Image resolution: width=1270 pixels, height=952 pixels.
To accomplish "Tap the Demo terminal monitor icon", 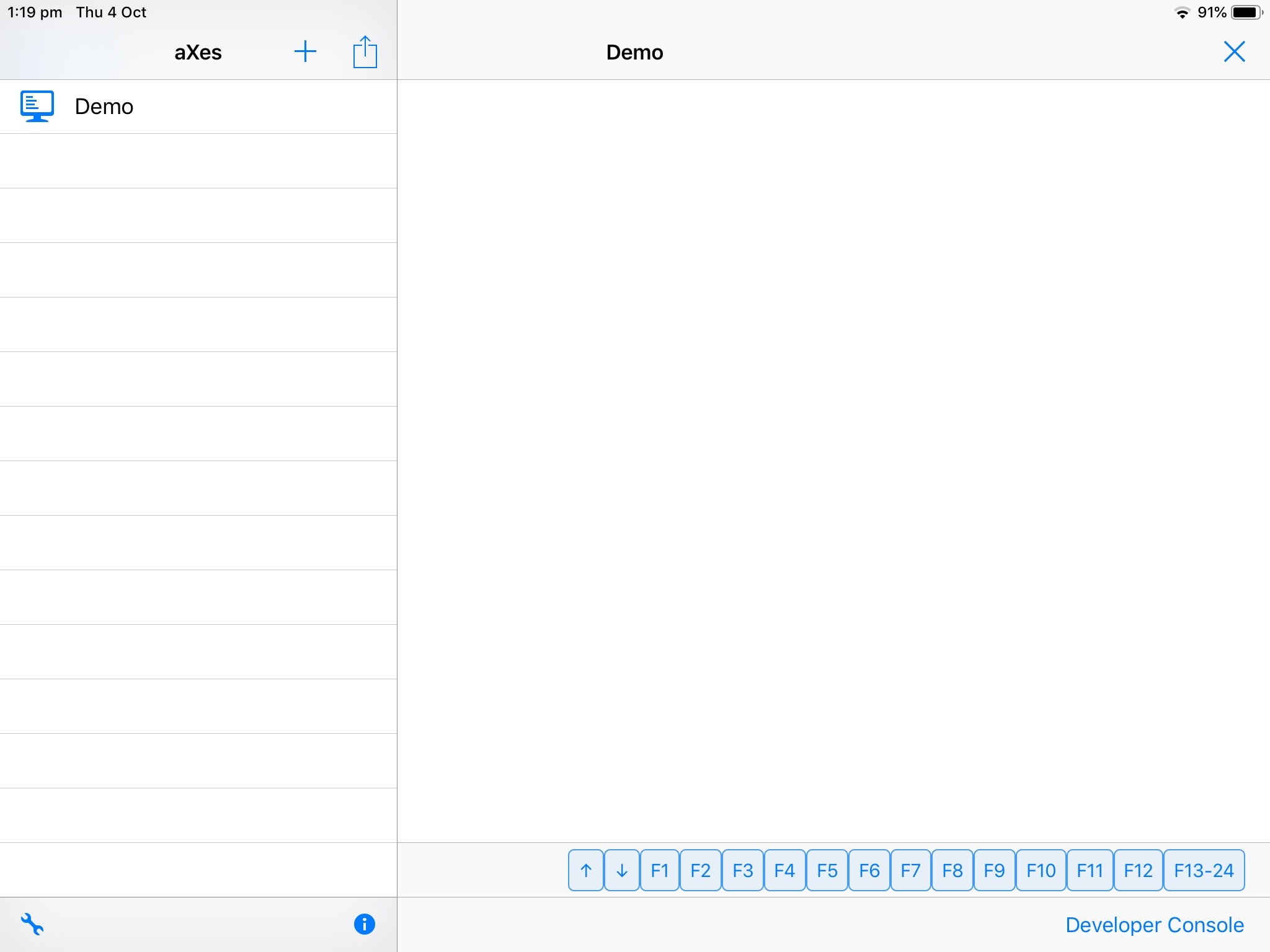I will tap(37, 106).
